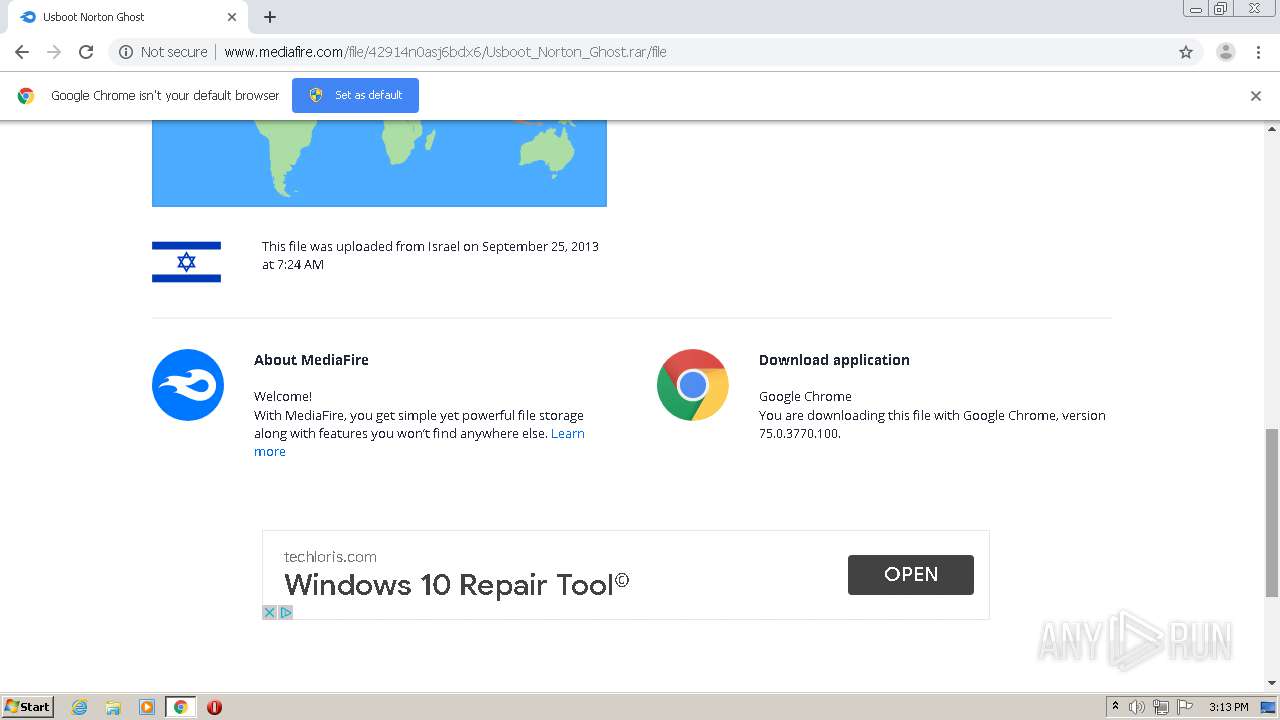This screenshot has height=720, width=1280.
Task: Click the scrollbar up arrow
Action: pyautogui.click(x=1272, y=128)
